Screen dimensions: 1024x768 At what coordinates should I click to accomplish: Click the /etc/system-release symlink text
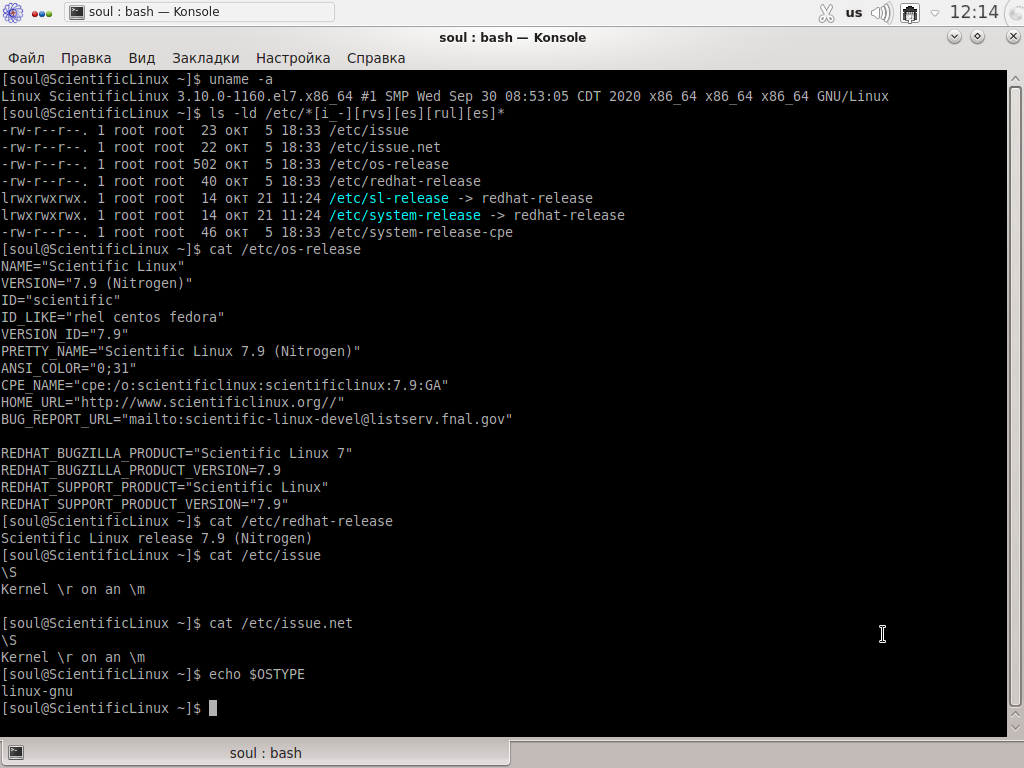coord(405,216)
